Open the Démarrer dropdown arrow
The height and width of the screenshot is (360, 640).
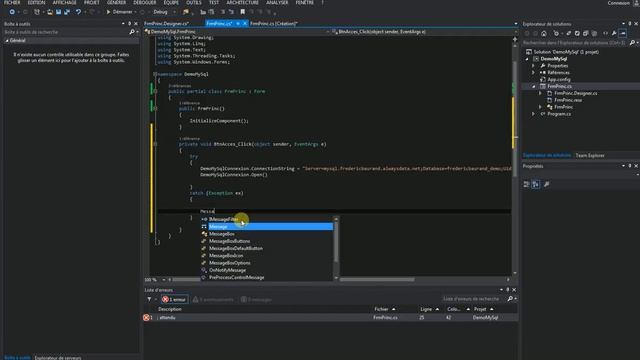(x=135, y=12)
